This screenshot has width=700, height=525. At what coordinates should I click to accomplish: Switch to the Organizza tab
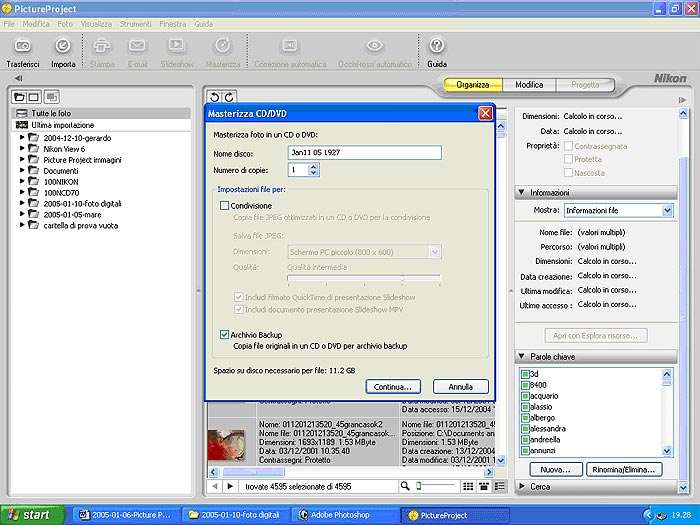(473, 84)
